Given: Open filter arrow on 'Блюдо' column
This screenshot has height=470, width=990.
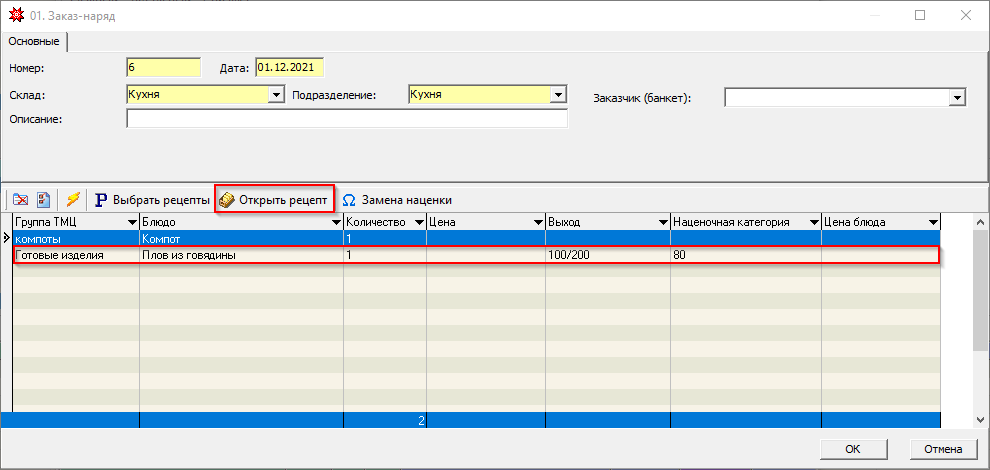Looking at the screenshot, I should pos(335,222).
